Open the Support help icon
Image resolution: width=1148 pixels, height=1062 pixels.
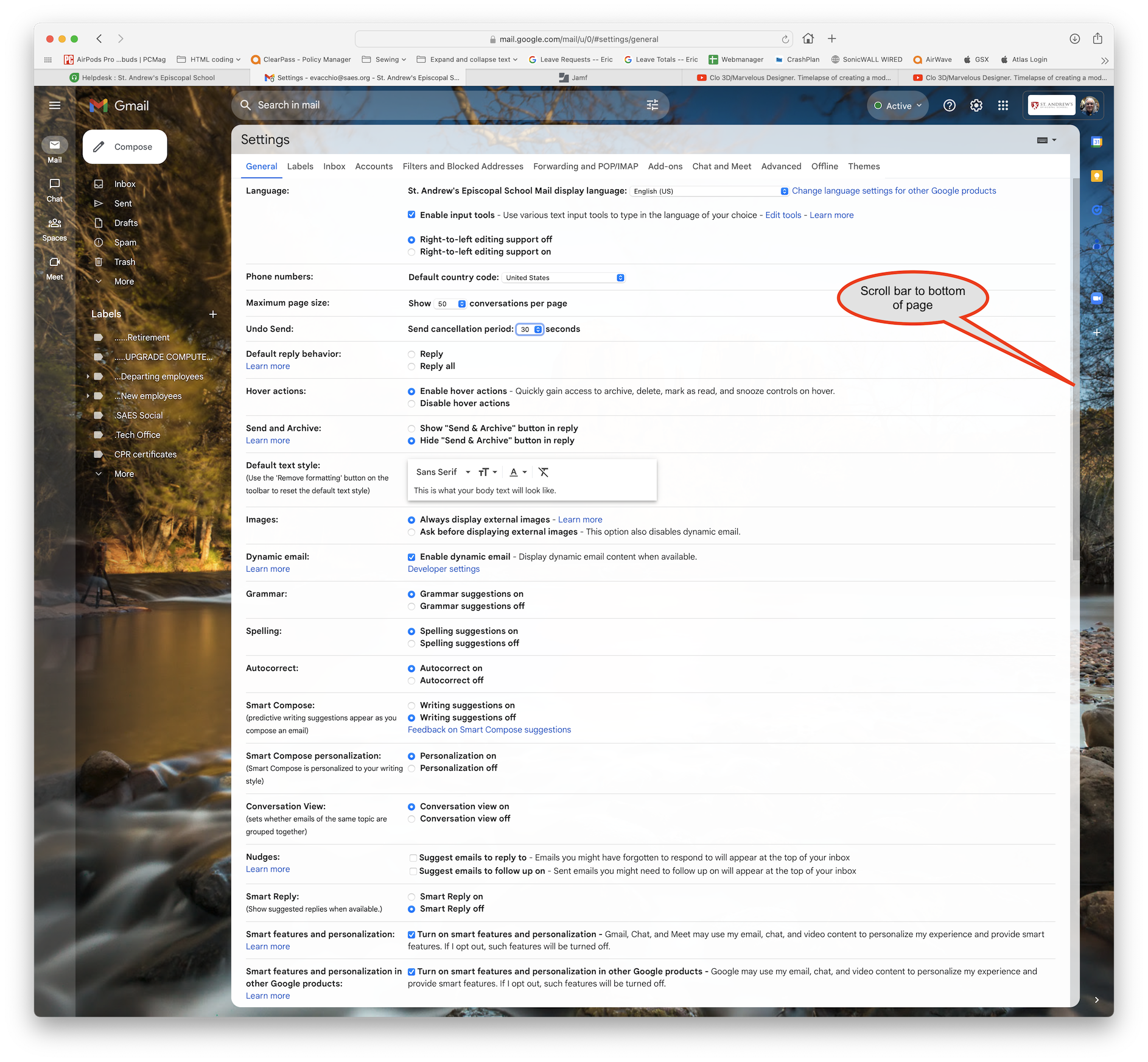[x=949, y=105]
